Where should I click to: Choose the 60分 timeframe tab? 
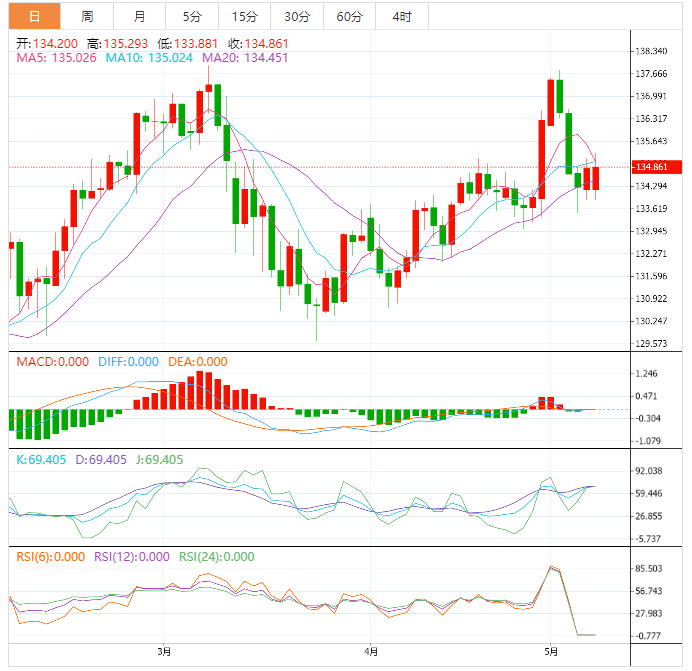pyautogui.click(x=349, y=17)
